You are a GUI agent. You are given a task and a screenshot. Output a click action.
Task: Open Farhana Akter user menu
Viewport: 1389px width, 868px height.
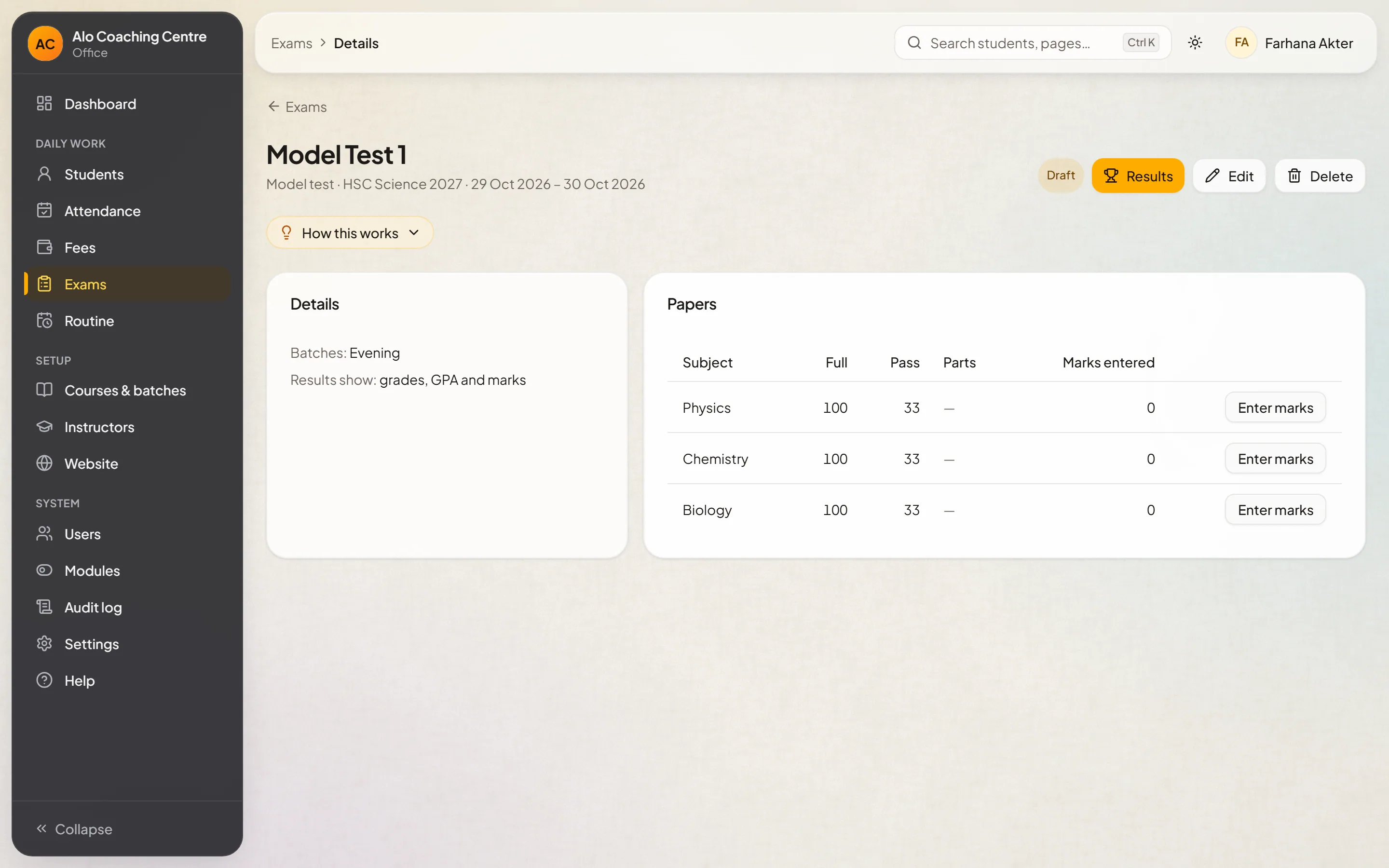1289,43
